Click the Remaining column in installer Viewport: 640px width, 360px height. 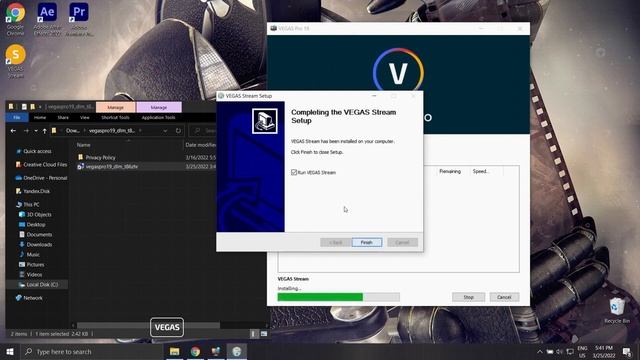[450, 171]
